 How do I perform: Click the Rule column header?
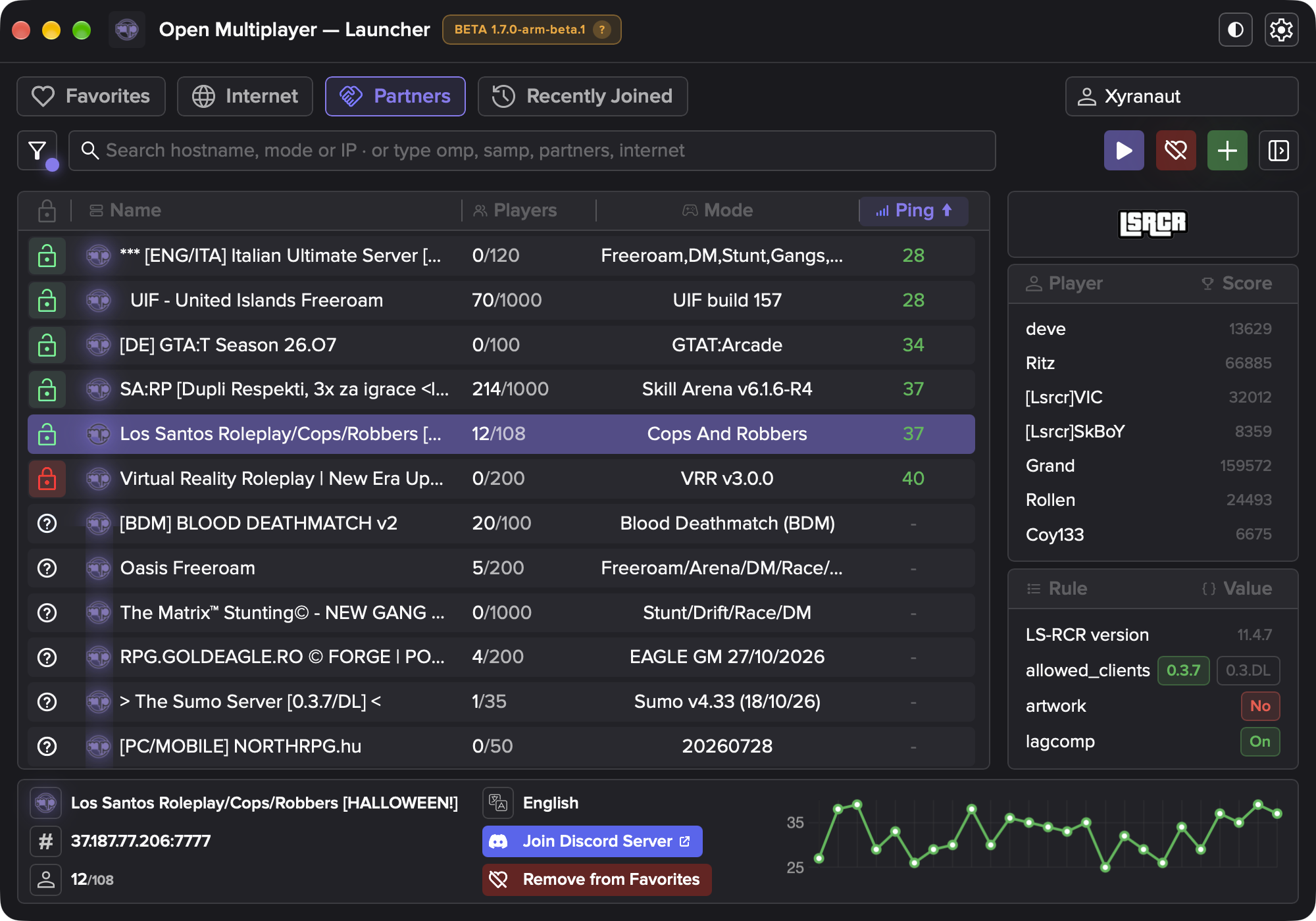click(x=1057, y=589)
